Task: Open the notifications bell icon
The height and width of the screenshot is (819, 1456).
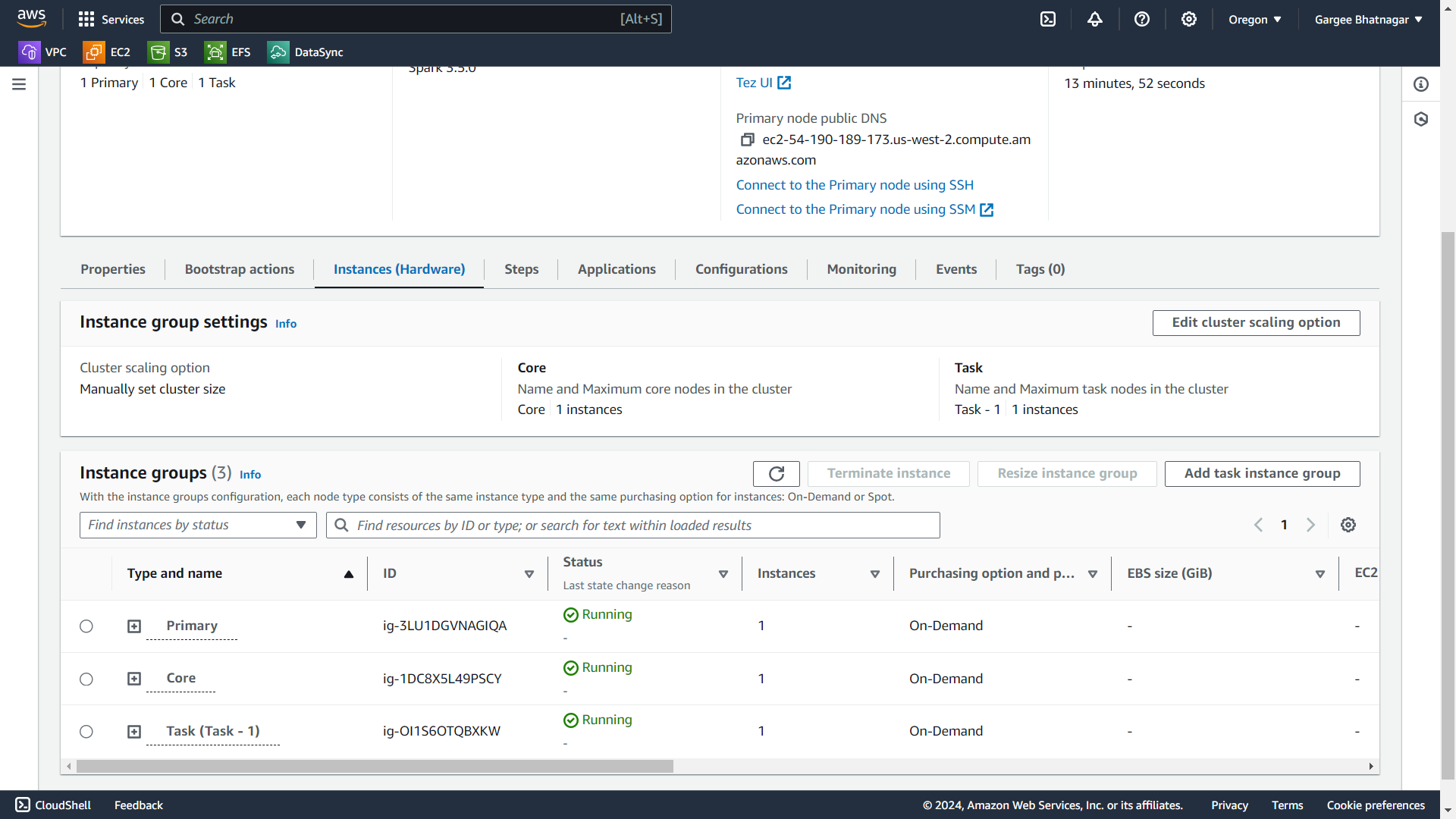Action: 1094,20
